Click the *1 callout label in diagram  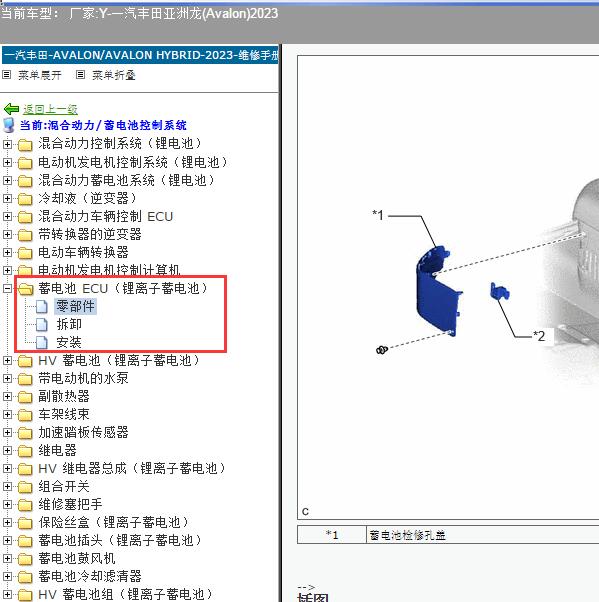click(378, 215)
